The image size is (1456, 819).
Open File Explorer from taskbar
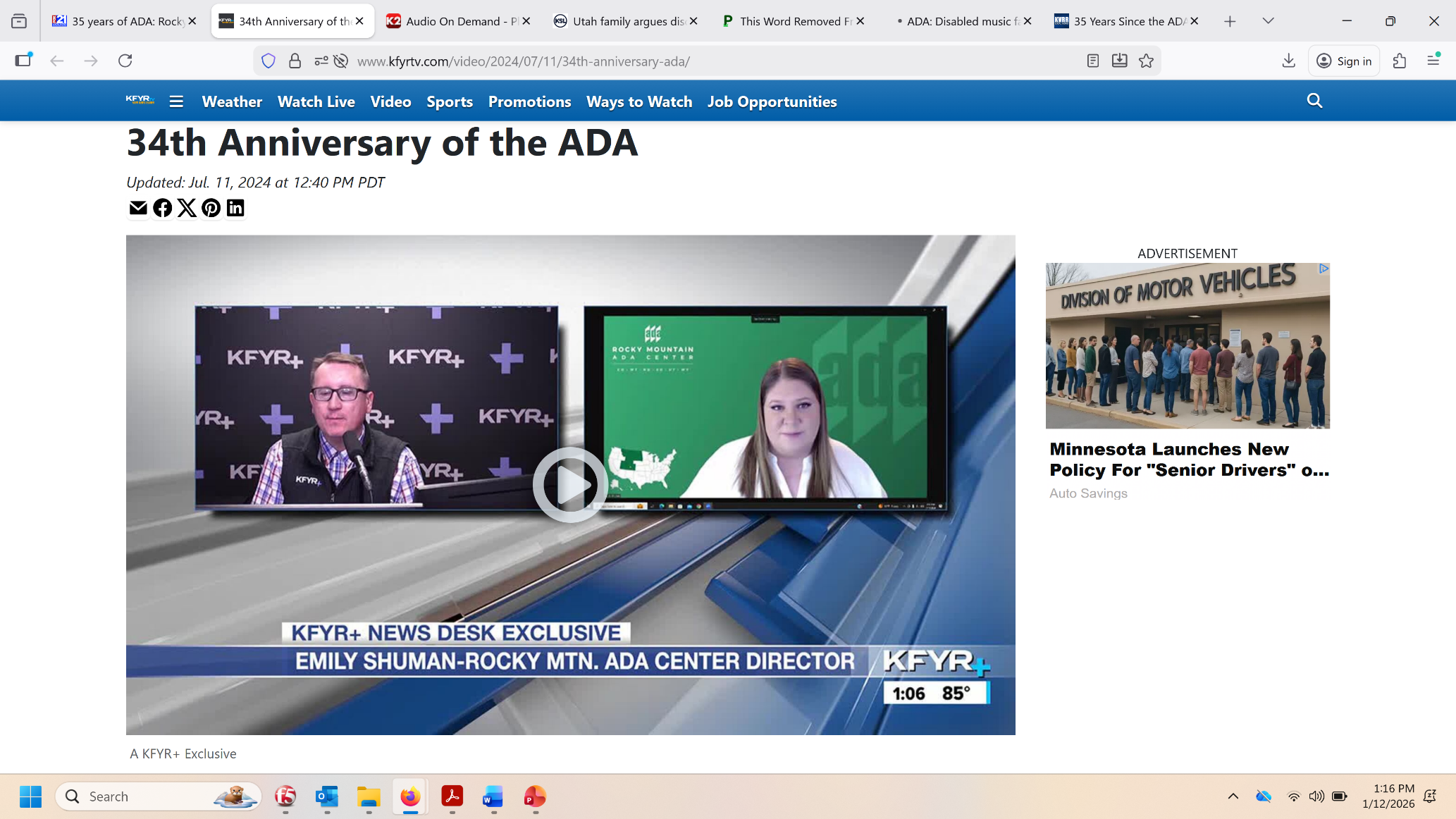pyautogui.click(x=369, y=796)
